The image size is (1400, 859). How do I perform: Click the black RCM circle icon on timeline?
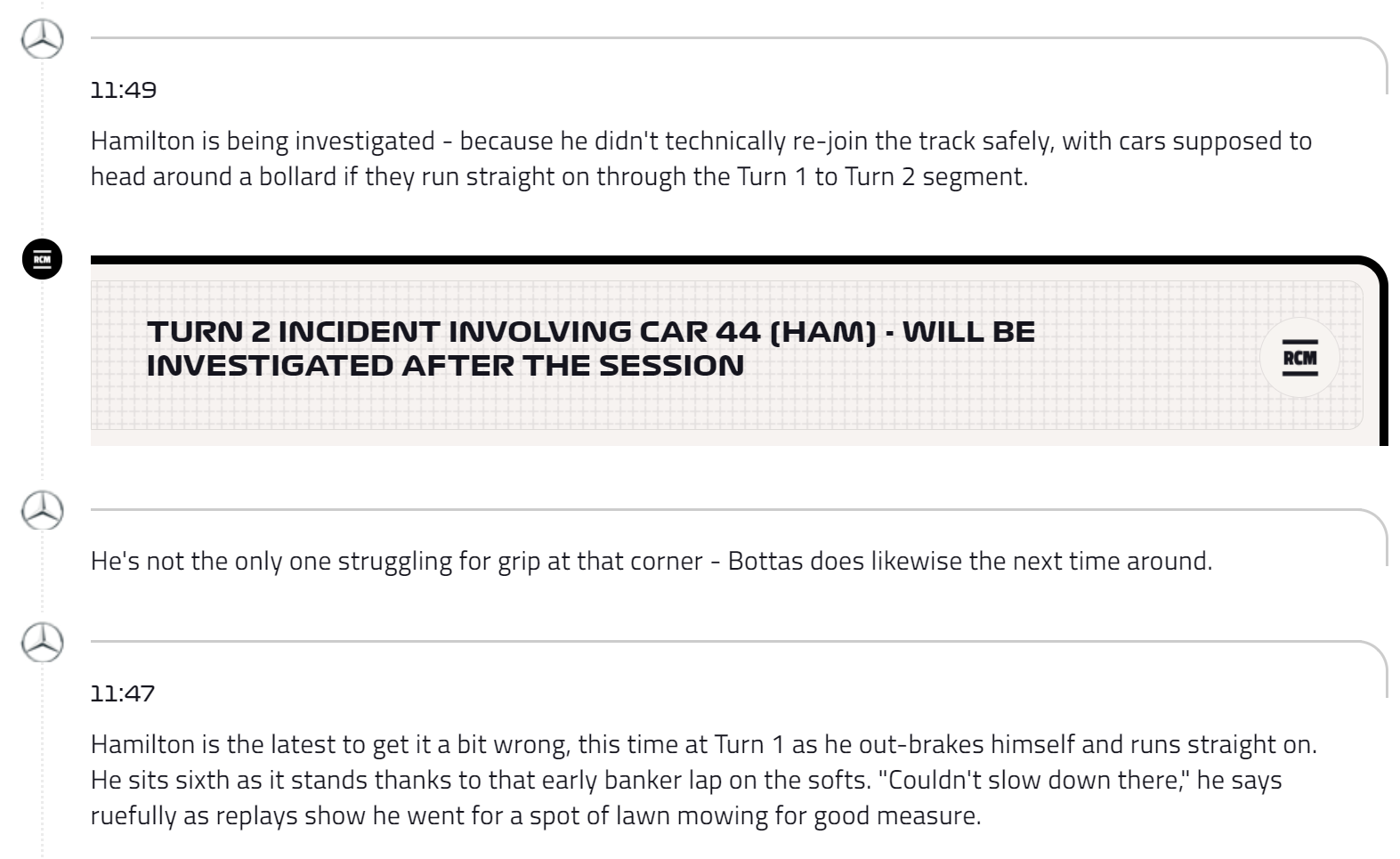click(x=43, y=259)
